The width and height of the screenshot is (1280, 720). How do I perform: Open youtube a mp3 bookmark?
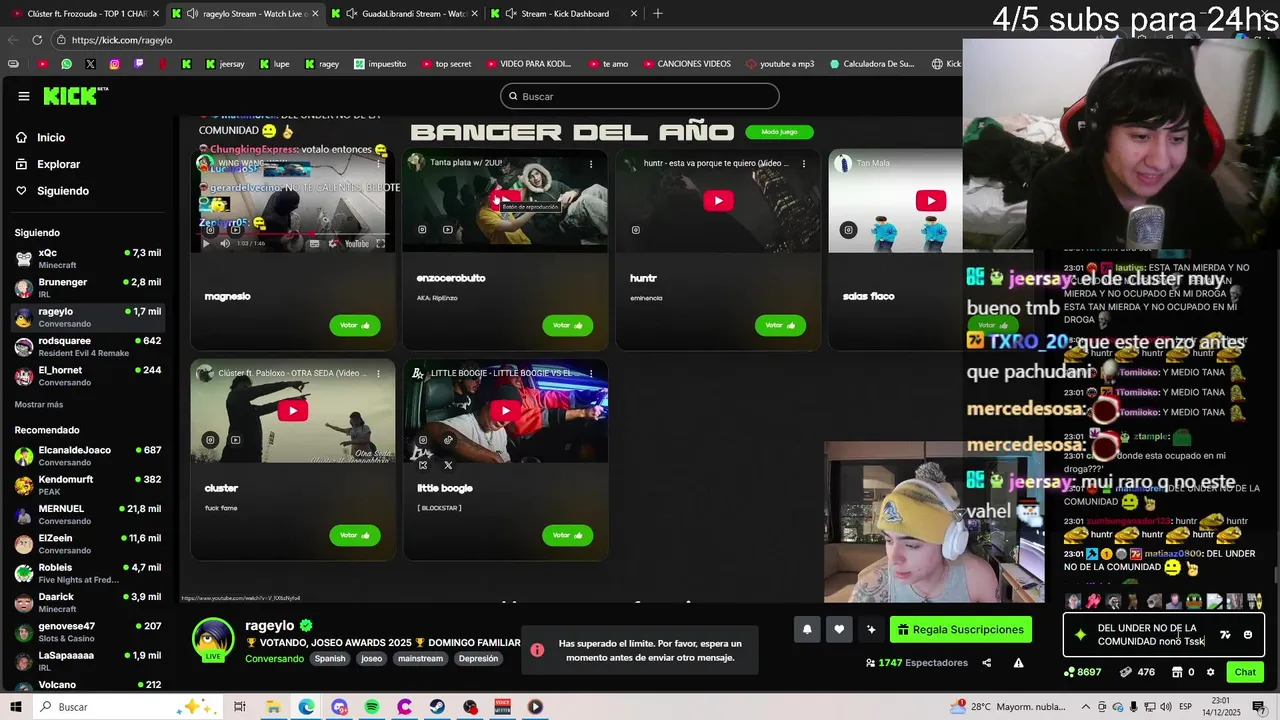coord(780,64)
